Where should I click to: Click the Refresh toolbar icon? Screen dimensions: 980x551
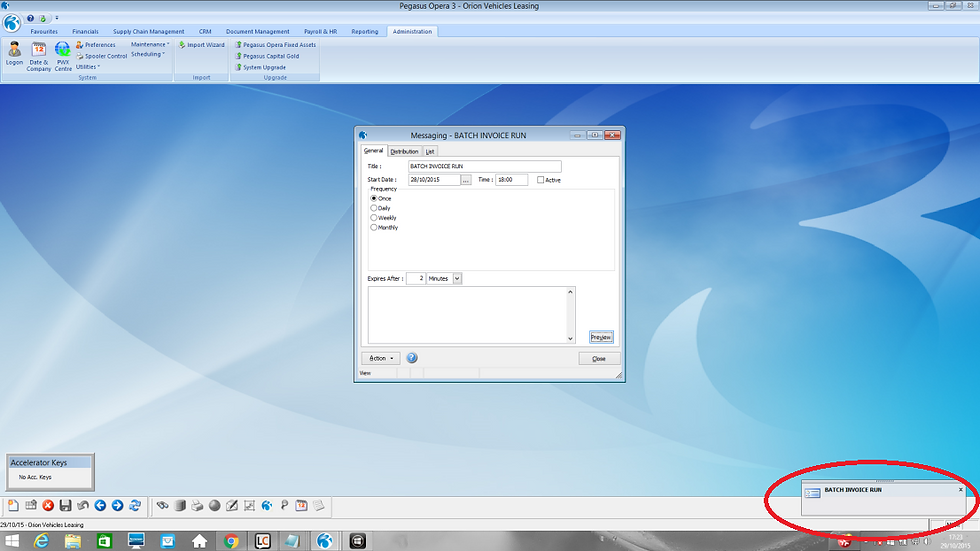[135, 505]
